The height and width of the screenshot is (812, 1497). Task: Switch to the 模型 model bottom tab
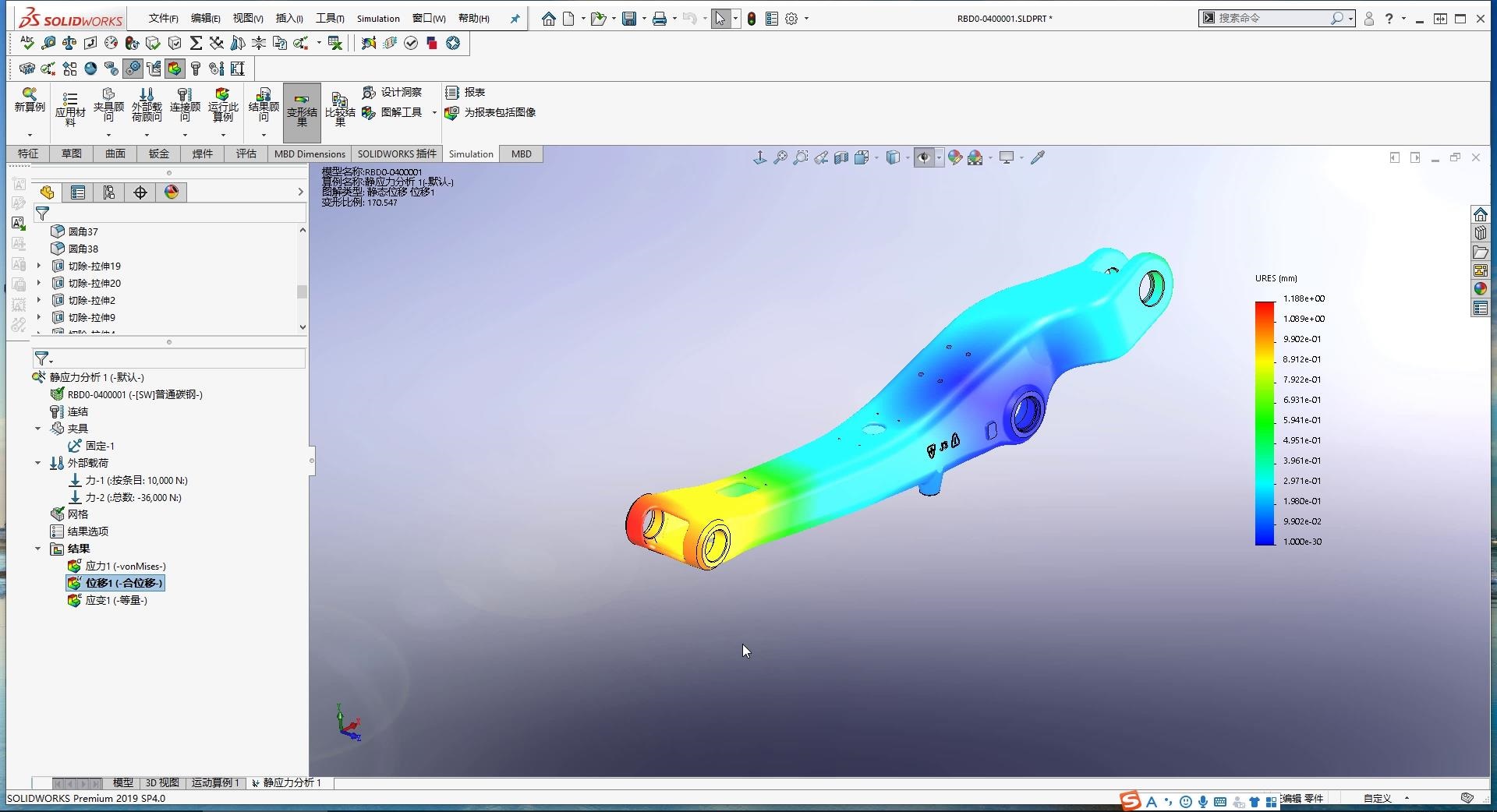[x=122, y=782]
